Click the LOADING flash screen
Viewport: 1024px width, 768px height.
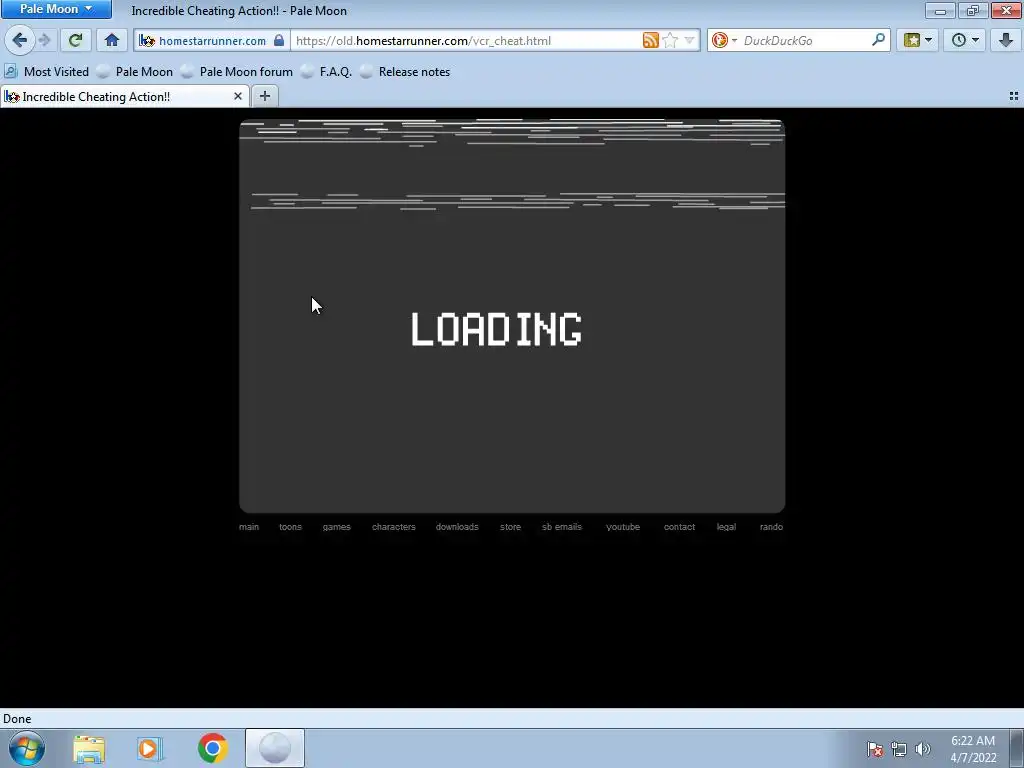pyautogui.click(x=512, y=316)
